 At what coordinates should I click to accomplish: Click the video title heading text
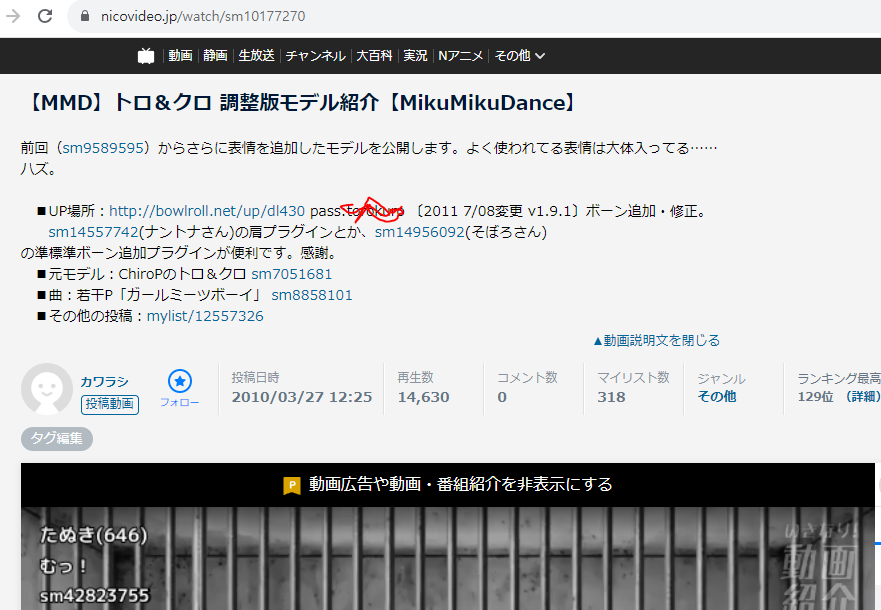(x=299, y=103)
